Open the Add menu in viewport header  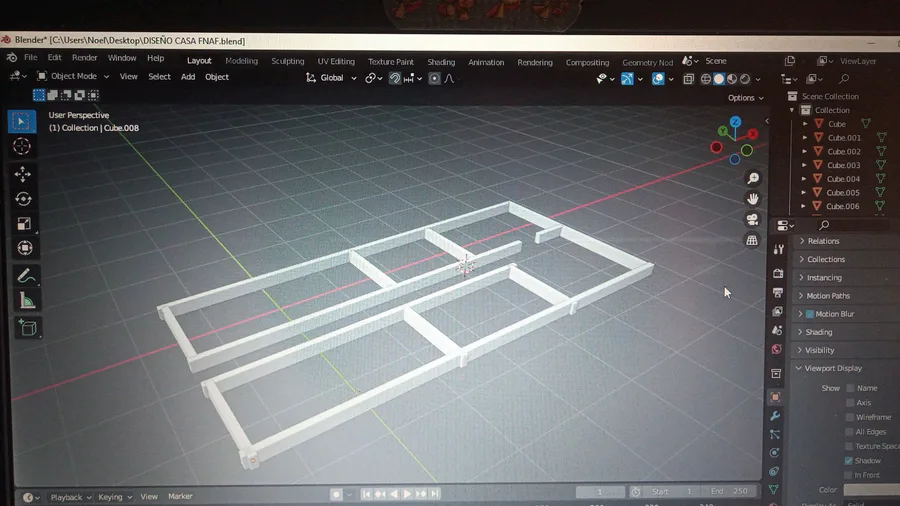tap(188, 77)
